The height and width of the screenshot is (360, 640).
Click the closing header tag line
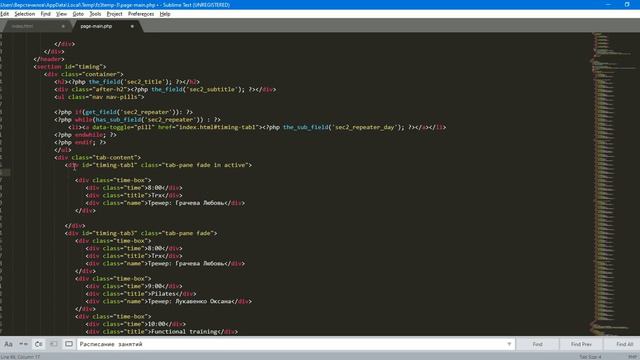click(49, 59)
